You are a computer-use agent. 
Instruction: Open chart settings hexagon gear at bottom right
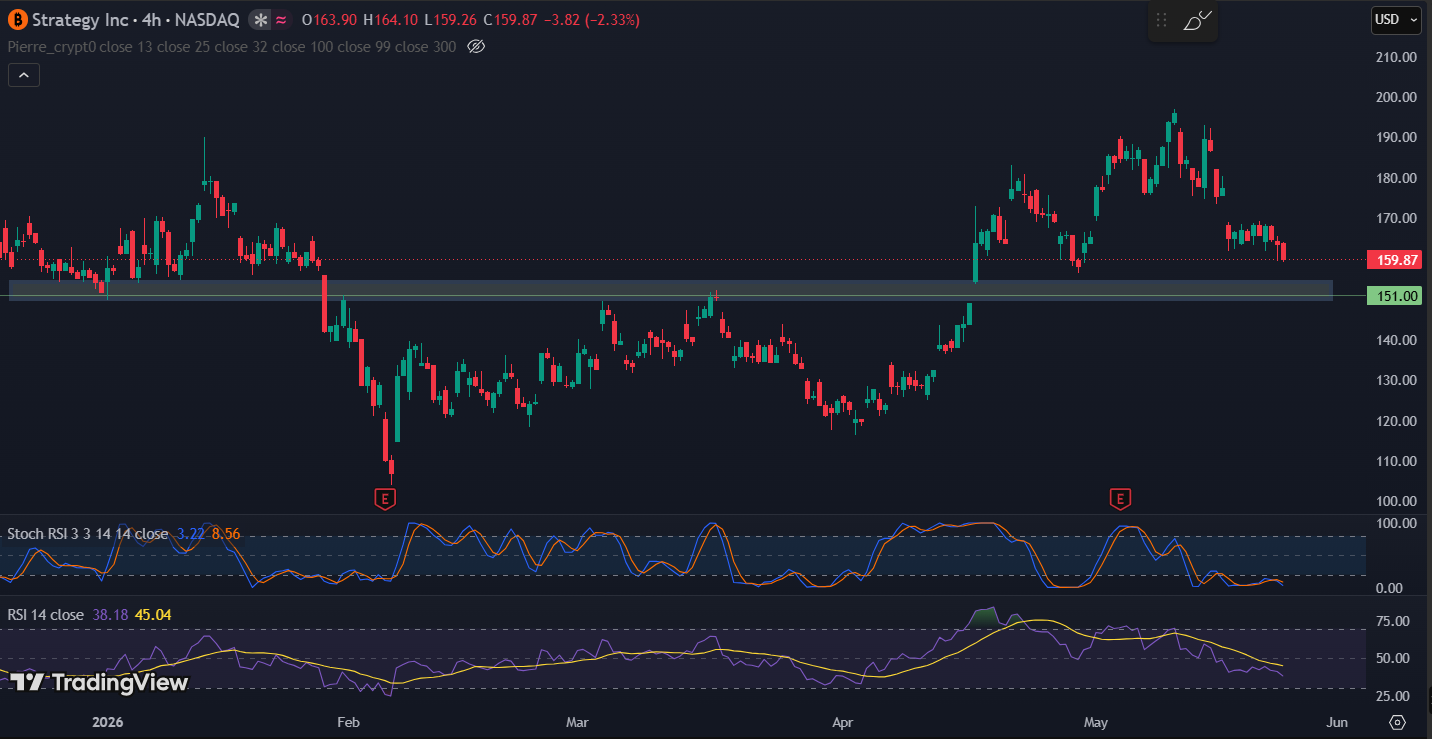tap(1398, 722)
